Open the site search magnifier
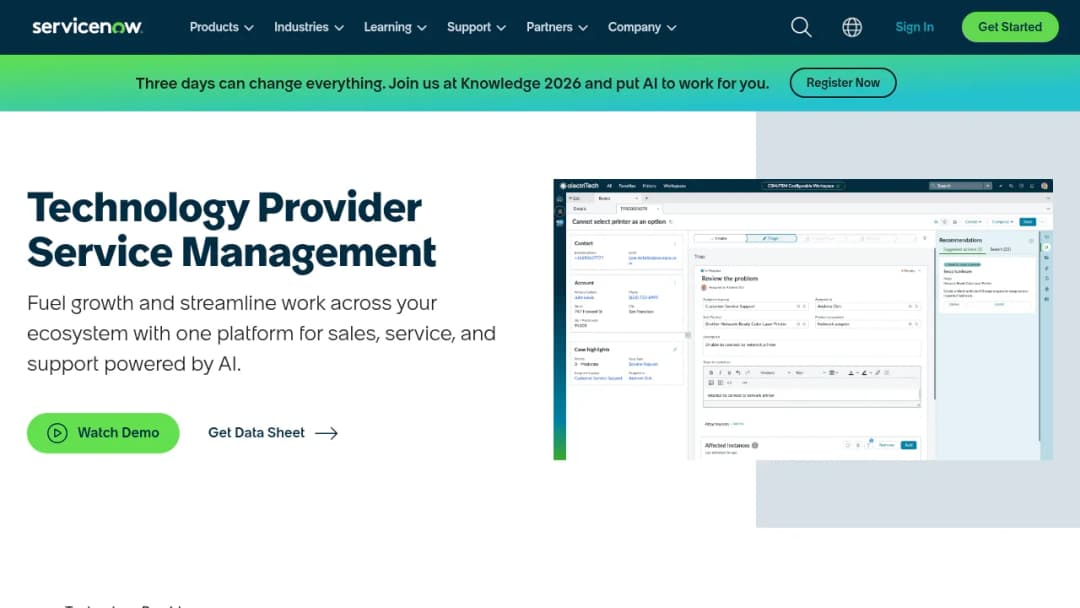Viewport: 1080px width, 608px height. tap(801, 27)
